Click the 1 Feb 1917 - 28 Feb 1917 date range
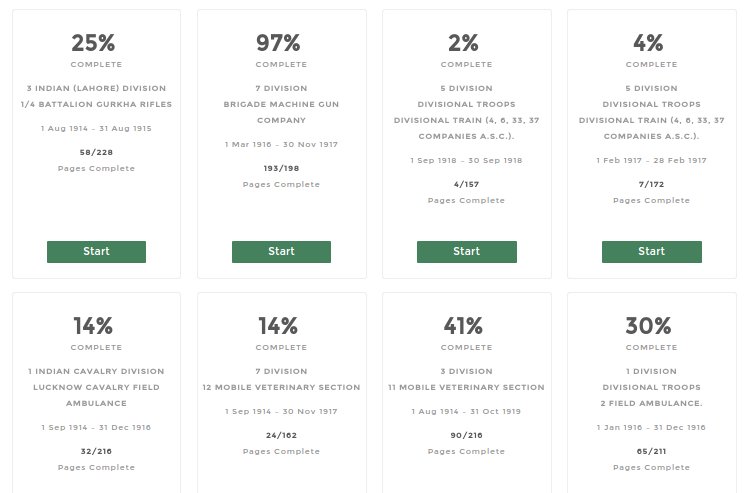The height and width of the screenshot is (493, 748). coord(651,160)
